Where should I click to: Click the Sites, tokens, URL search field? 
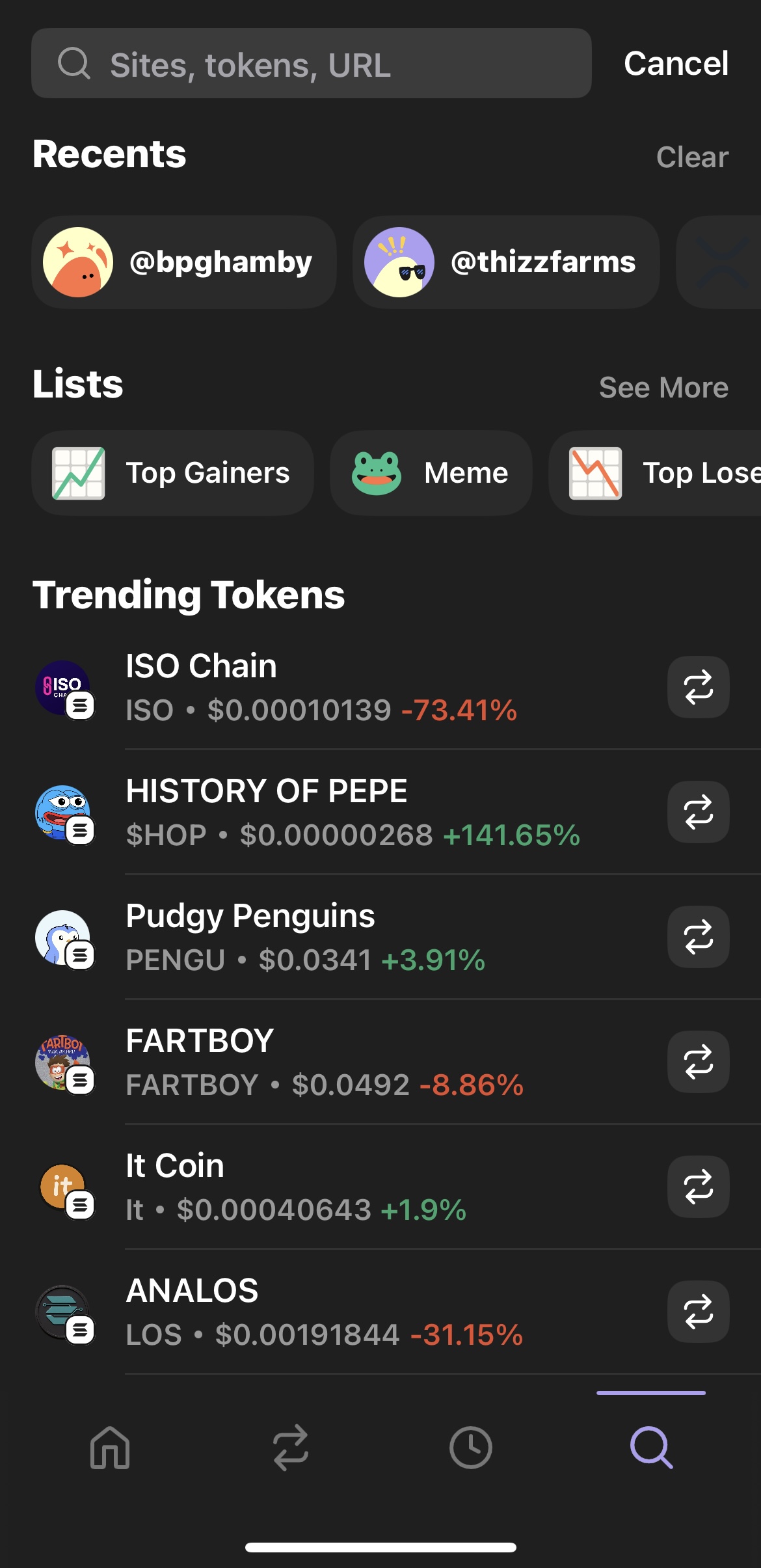[x=311, y=64]
